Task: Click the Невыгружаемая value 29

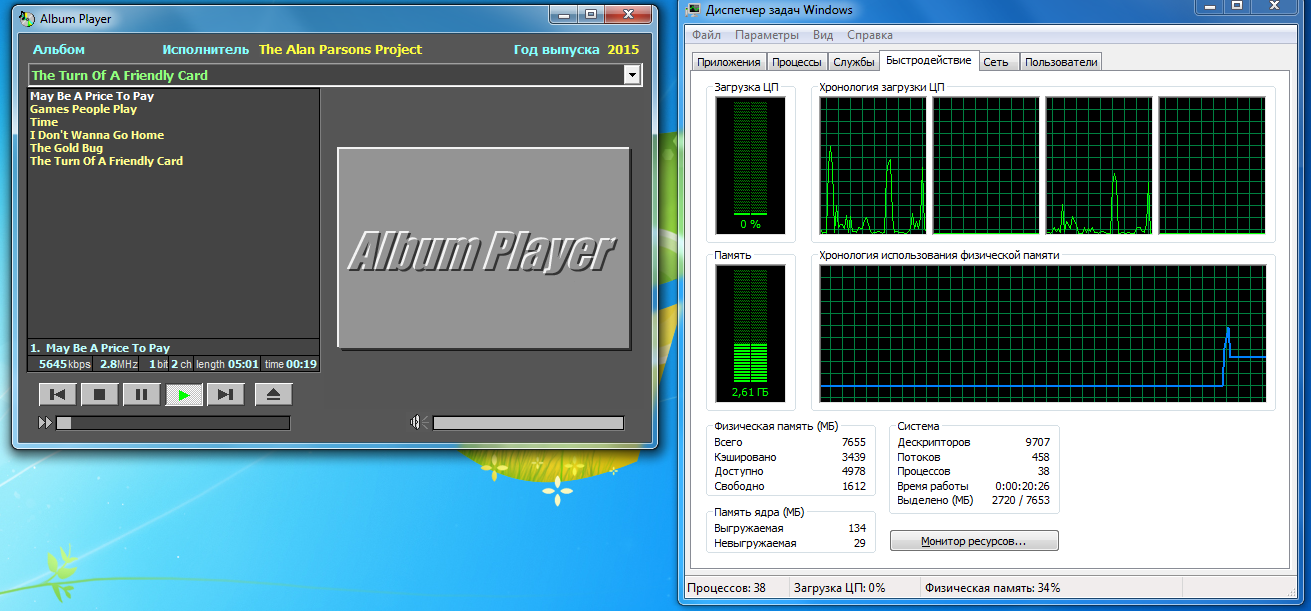Action: [859, 543]
